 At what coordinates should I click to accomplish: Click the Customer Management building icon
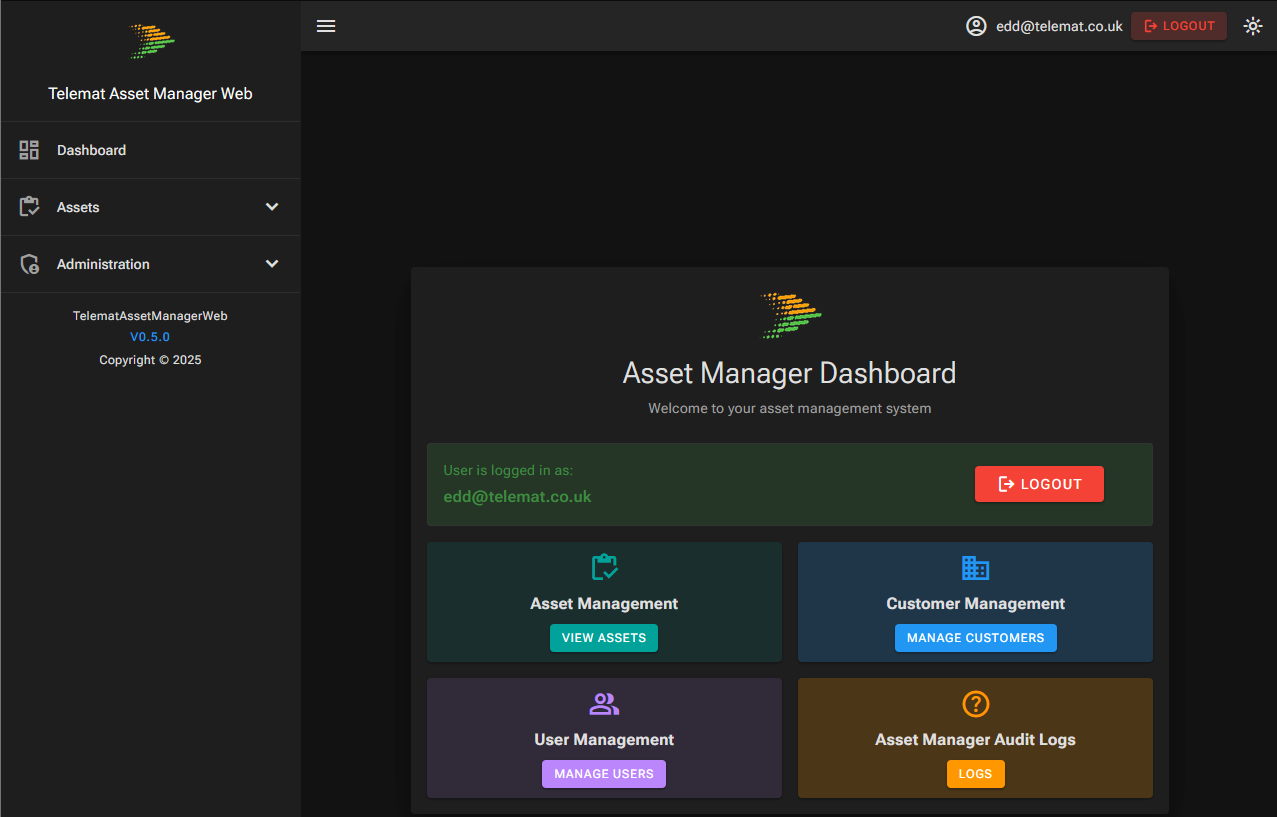tap(975, 567)
